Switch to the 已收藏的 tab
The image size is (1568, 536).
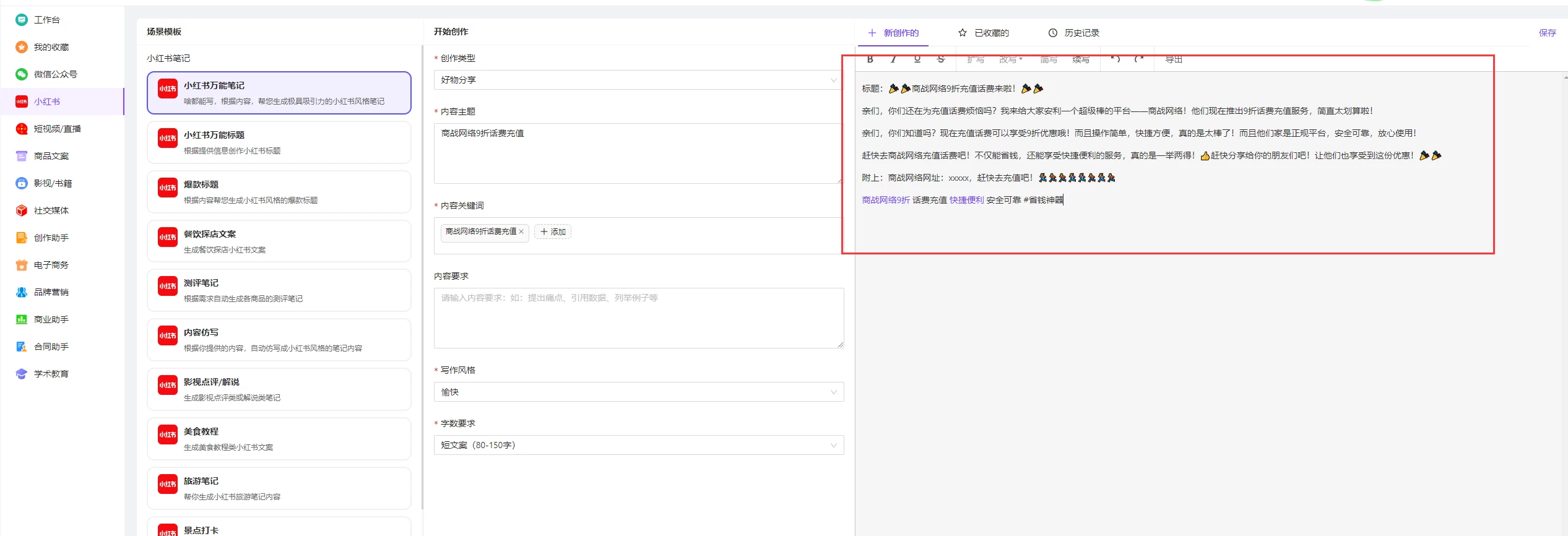(x=984, y=33)
